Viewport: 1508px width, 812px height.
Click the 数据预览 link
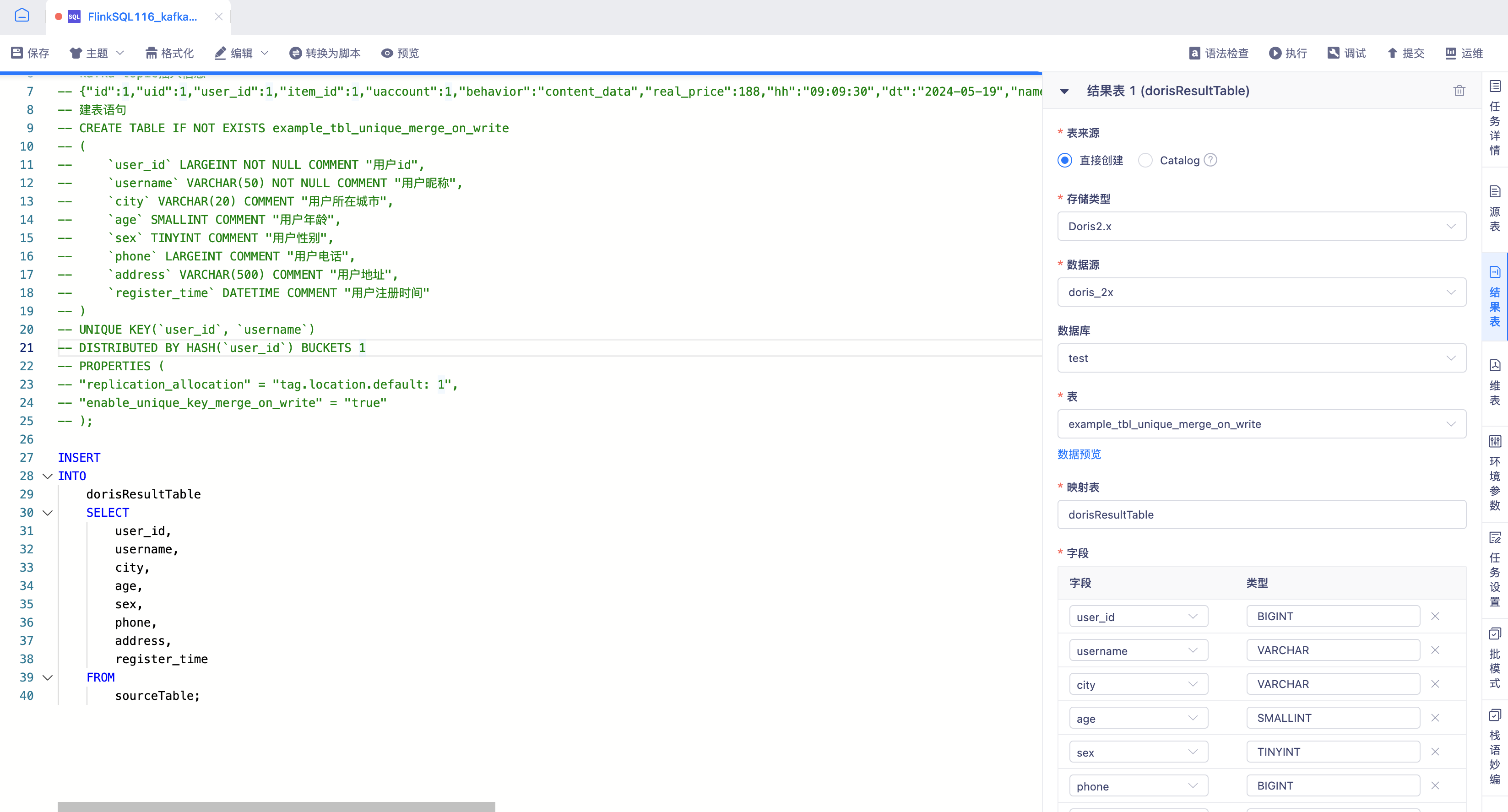(x=1080, y=454)
